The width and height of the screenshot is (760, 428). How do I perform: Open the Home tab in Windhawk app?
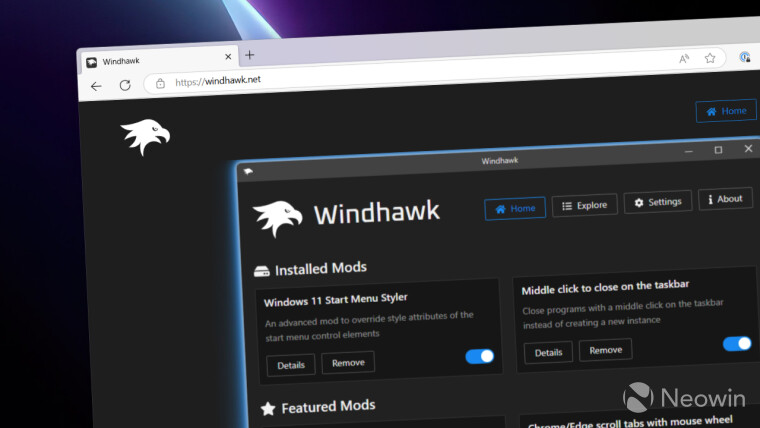[x=515, y=208]
